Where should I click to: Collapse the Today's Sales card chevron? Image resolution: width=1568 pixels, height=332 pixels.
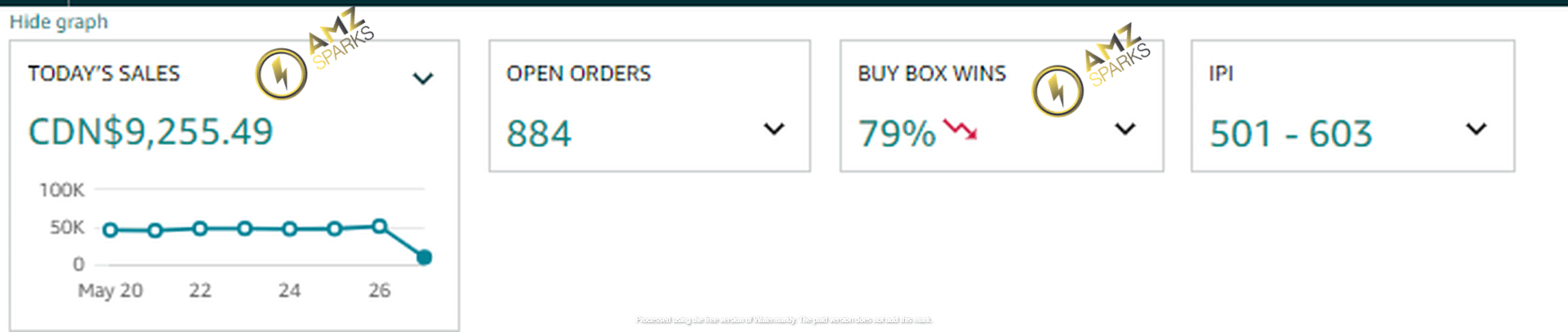pos(422,79)
